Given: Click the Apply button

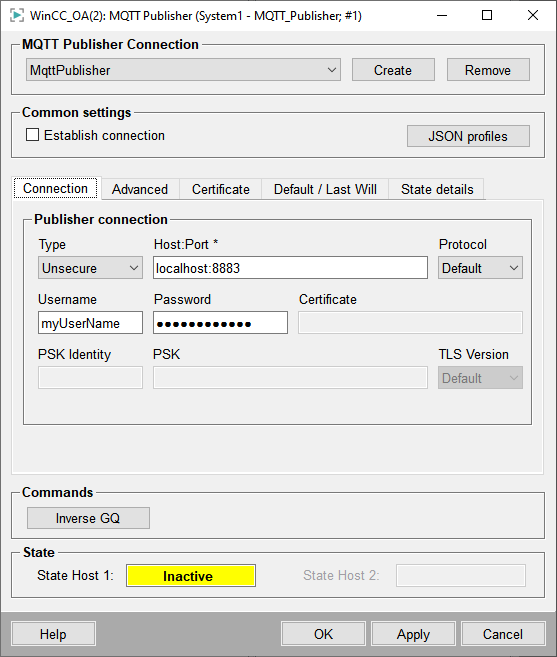Looking at the screenshot, I should [413, 634].
